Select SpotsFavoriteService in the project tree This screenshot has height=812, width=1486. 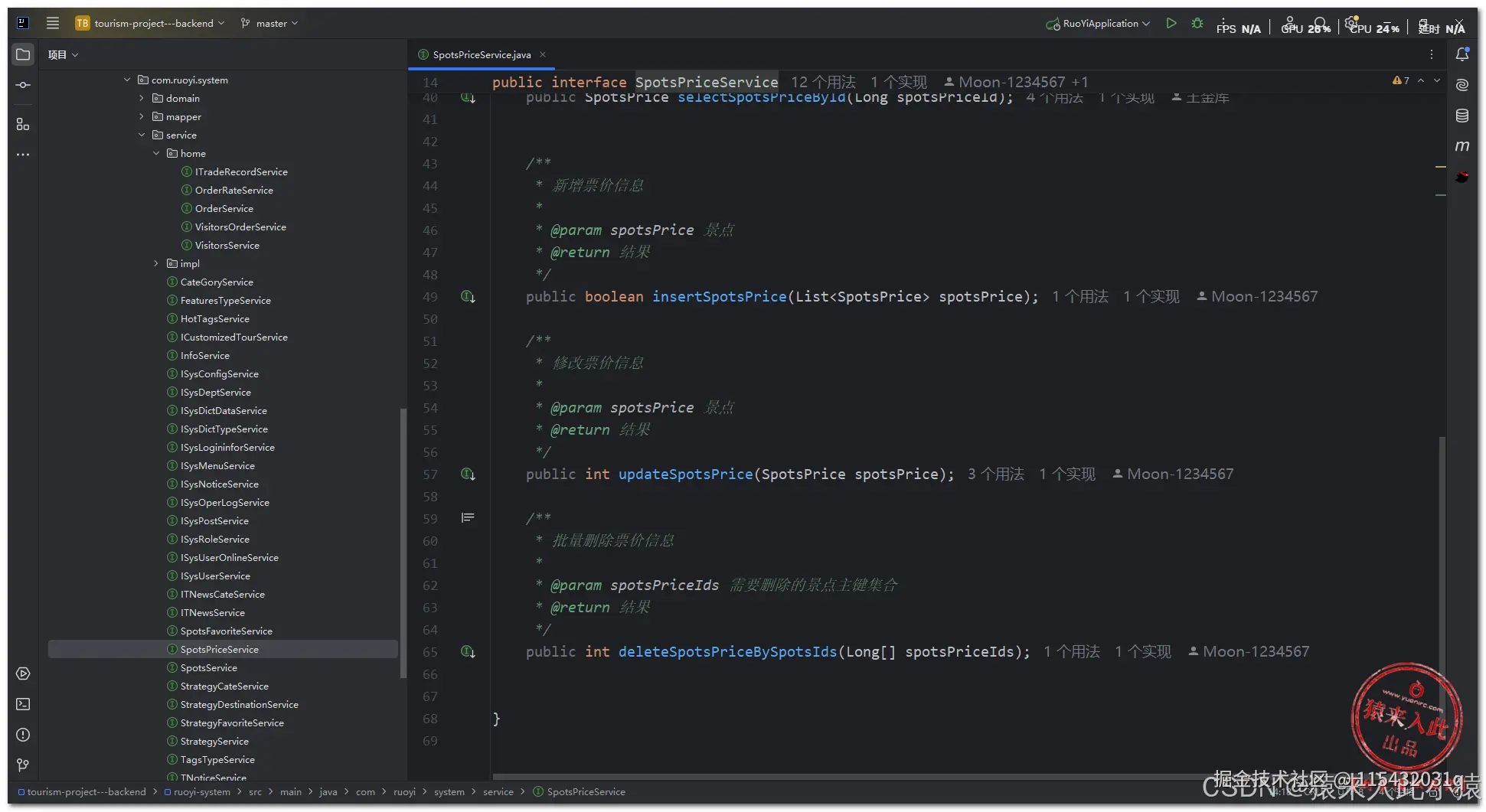pyautogui.click(x=226, y=631)
